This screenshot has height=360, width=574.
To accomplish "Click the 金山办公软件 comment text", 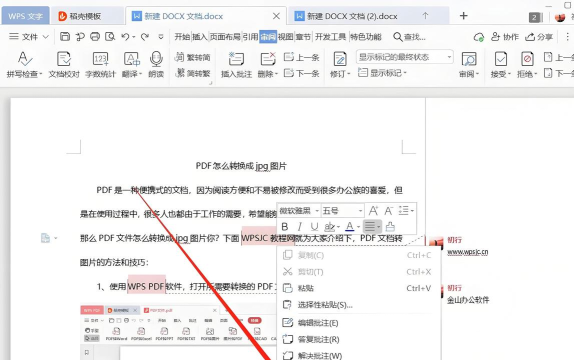I will (468, 300).
